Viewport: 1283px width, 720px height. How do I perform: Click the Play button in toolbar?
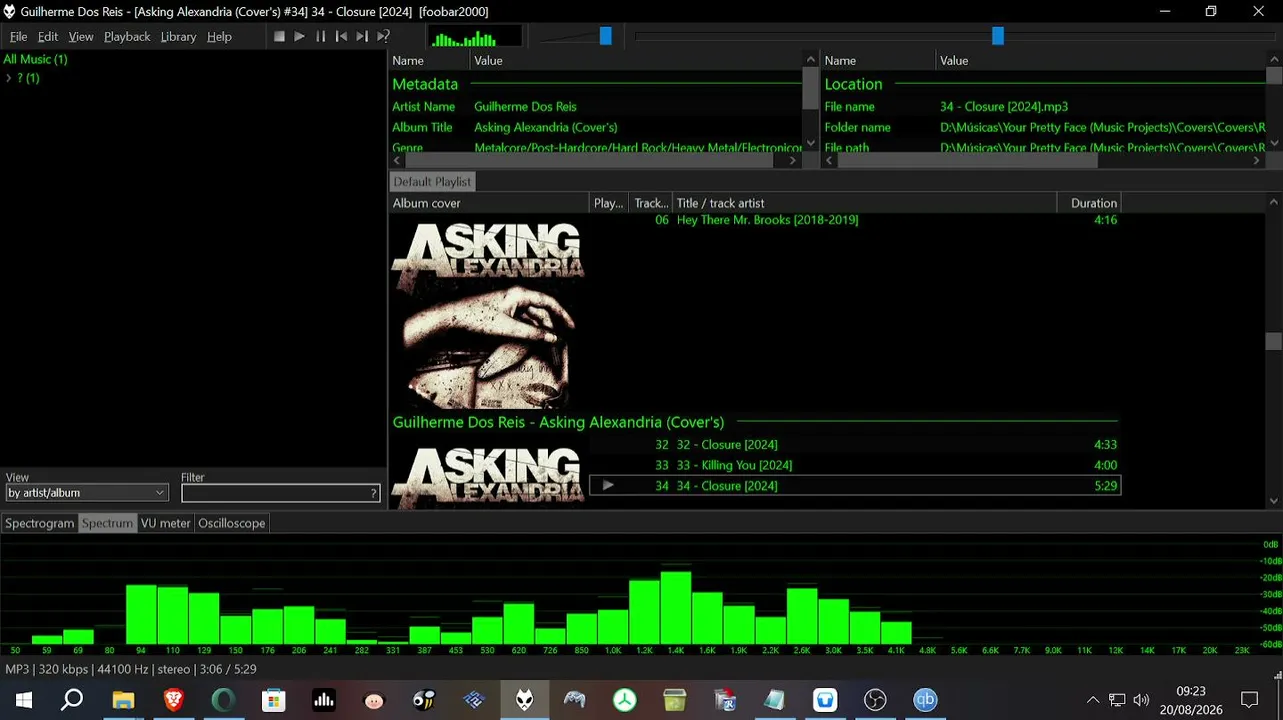pos(299,36)
